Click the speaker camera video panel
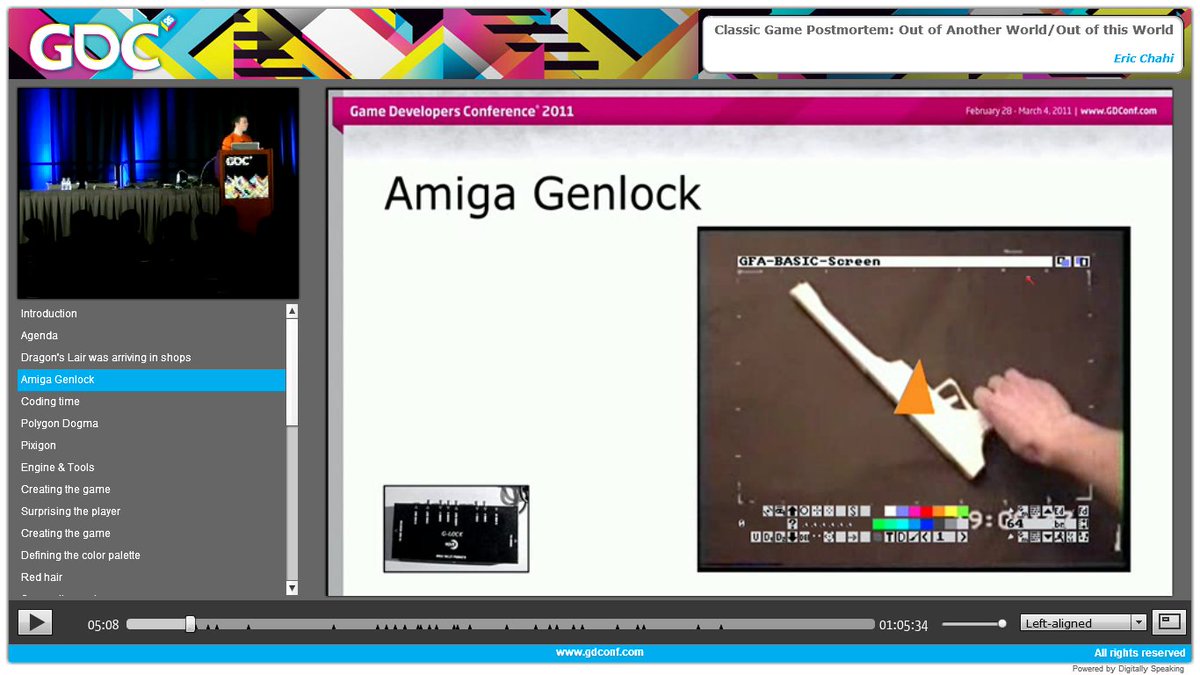Viewport: 1200px width, 675px height. 158,193
